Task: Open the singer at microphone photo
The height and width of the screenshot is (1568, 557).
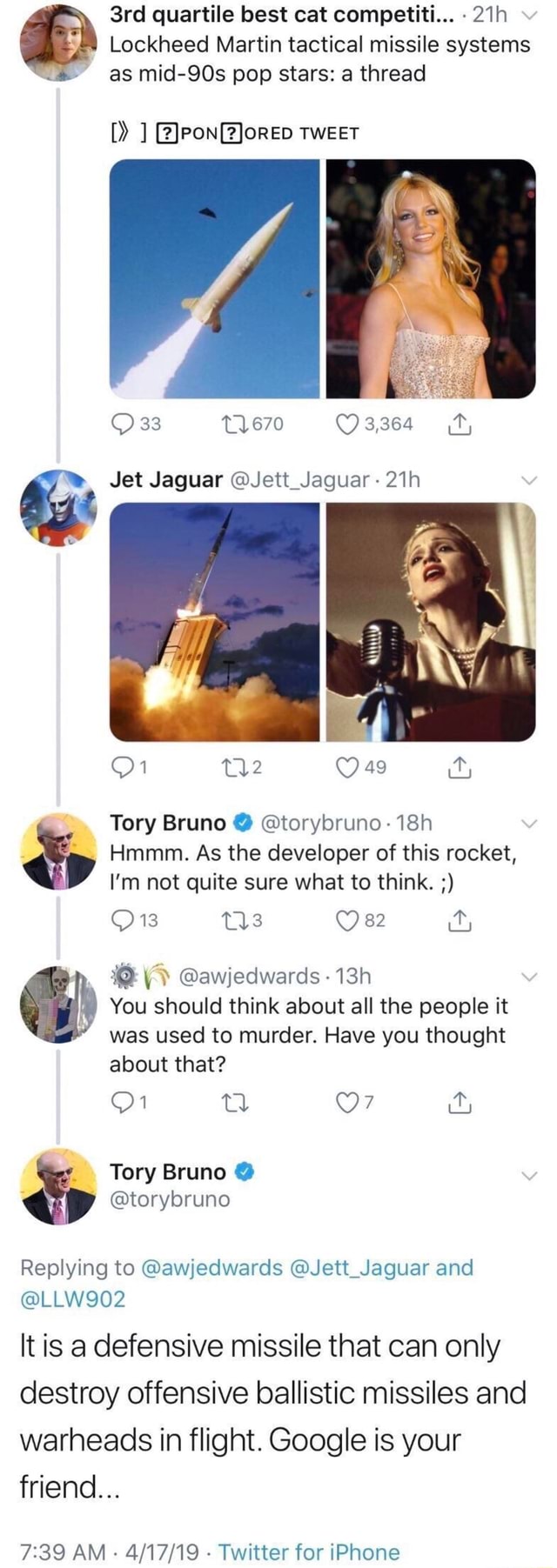Action: [x=431, y=622]
